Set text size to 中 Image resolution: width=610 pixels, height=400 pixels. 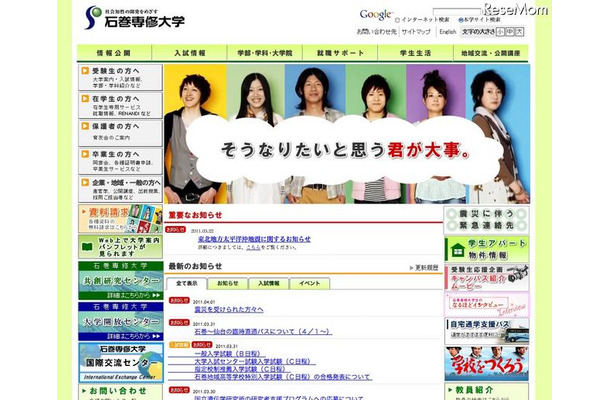click(x=510, y=32)
